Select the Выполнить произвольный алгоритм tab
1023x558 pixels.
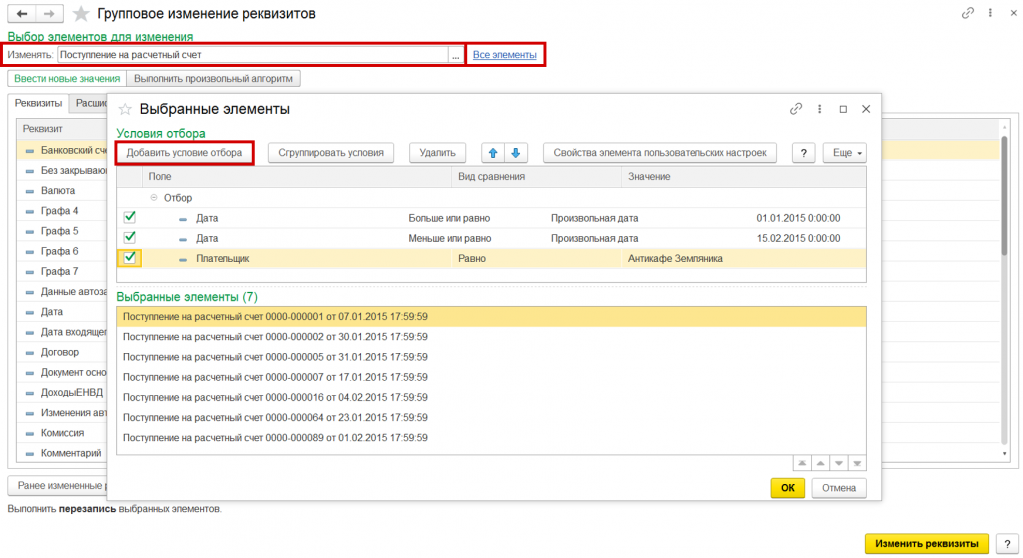(x=214, y=79)
